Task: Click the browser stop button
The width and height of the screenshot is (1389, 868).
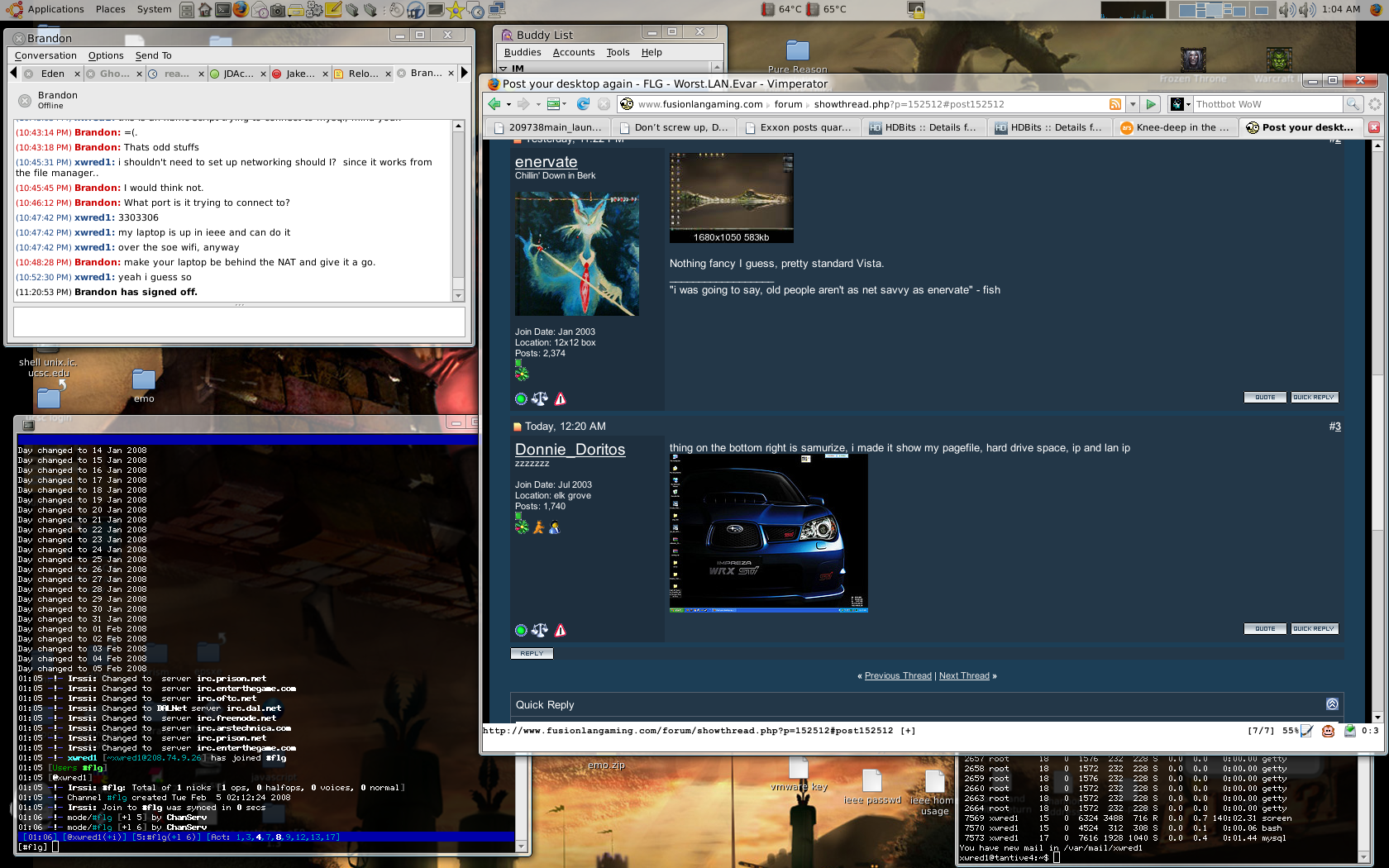Action: tap(604, 104)
